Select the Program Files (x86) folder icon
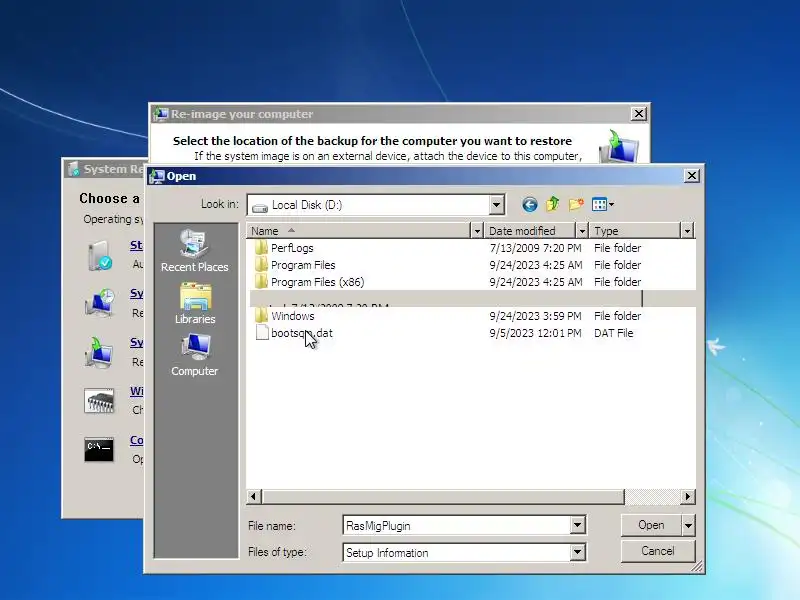Screen dimensions: 800x600 (x=261, y=282)
